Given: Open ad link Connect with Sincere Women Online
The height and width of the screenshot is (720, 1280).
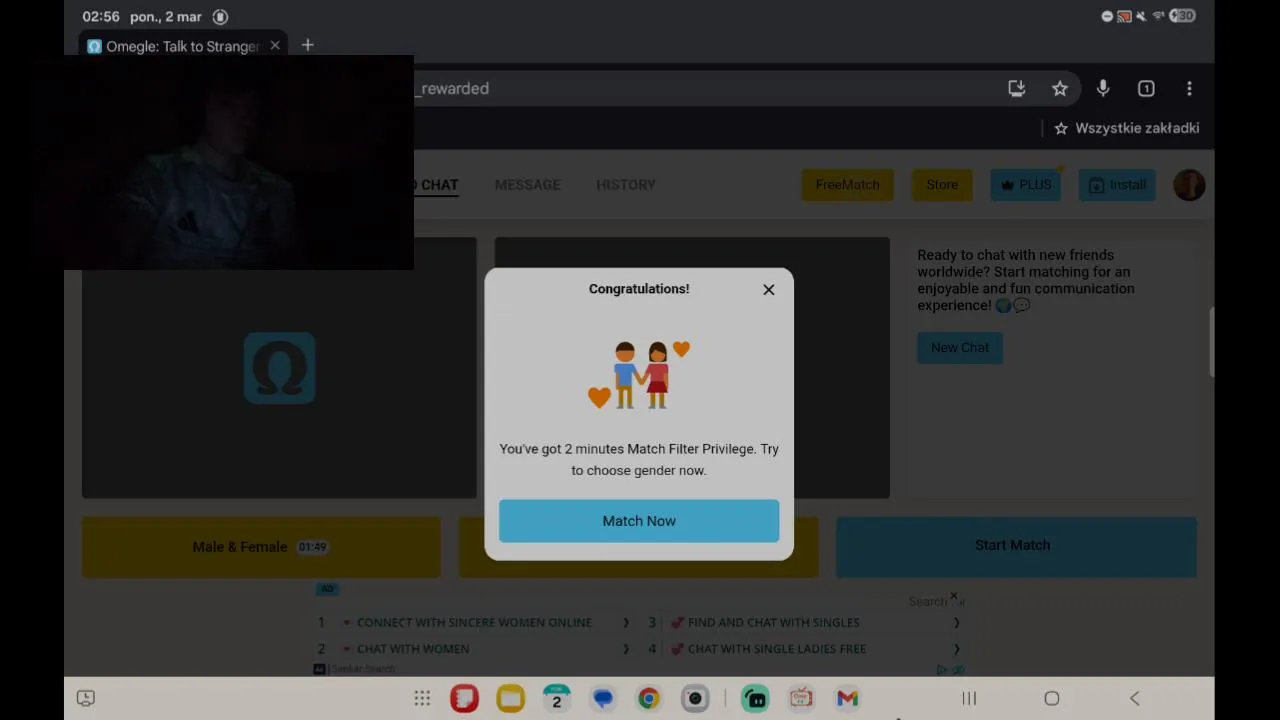Looking at the screenshot, I should (474, 622).
